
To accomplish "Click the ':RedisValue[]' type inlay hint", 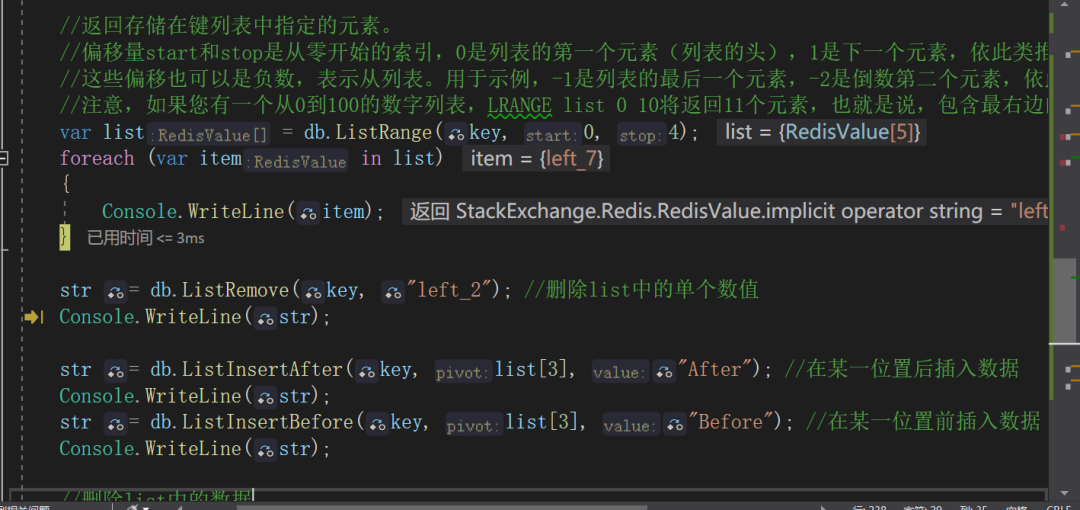I will coord(208,134).
